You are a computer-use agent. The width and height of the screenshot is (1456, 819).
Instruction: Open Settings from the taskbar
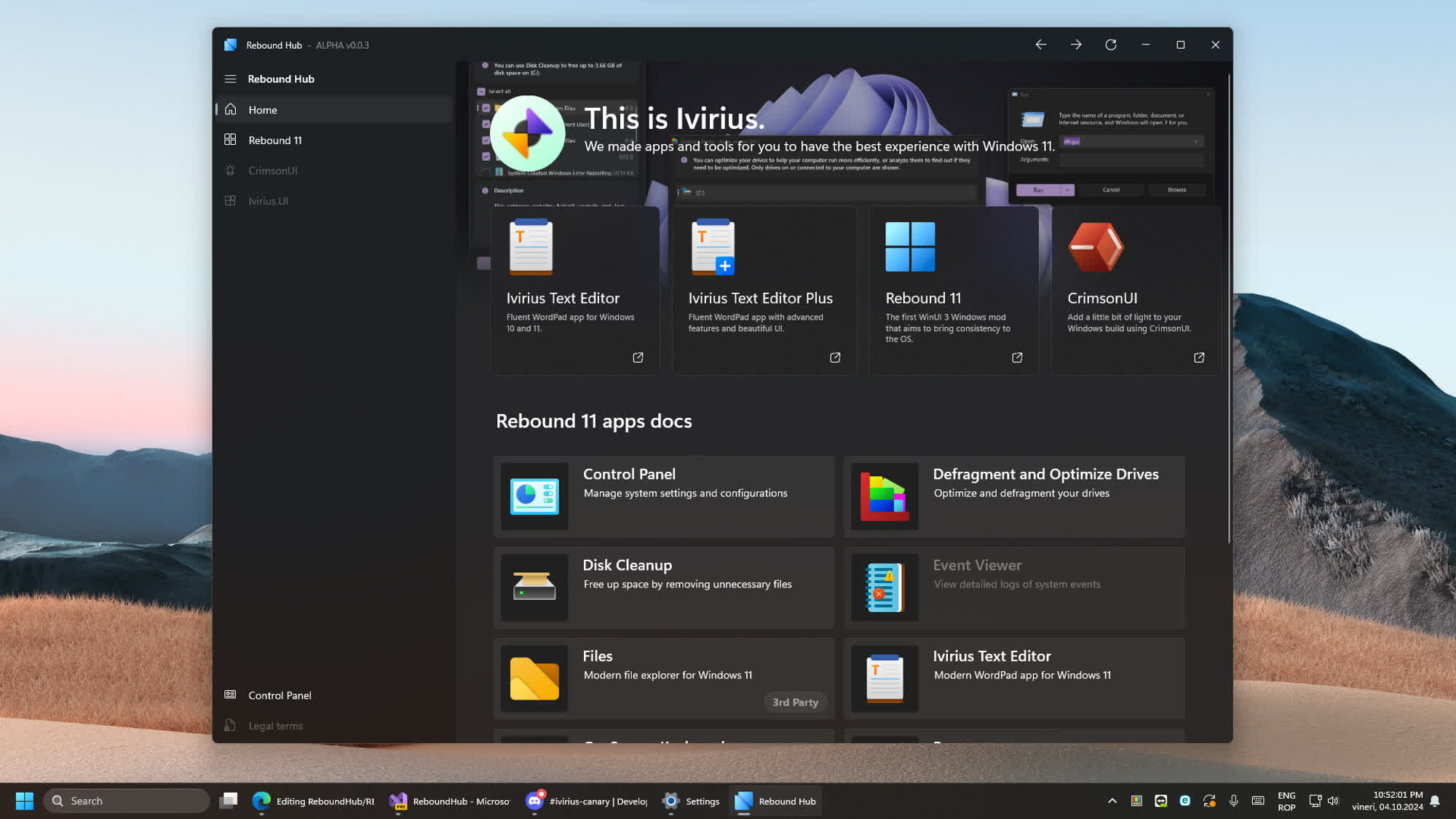[691, 801]
